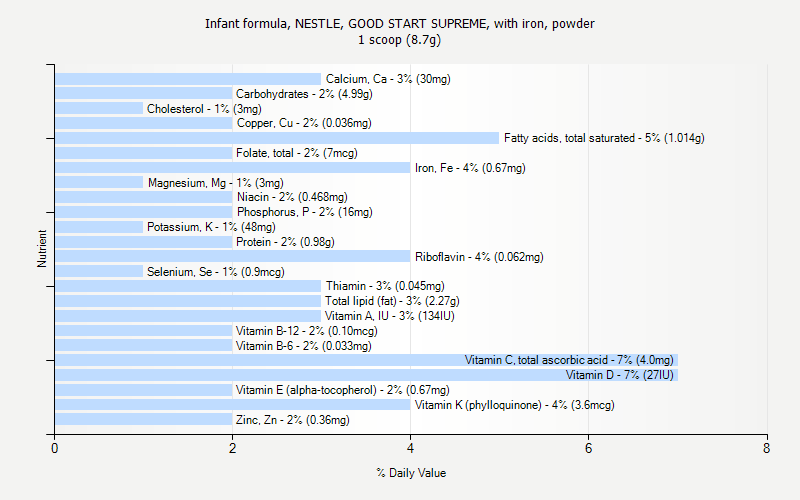Click the chart title about Nestle infant formula

click(x=400, y=23)
